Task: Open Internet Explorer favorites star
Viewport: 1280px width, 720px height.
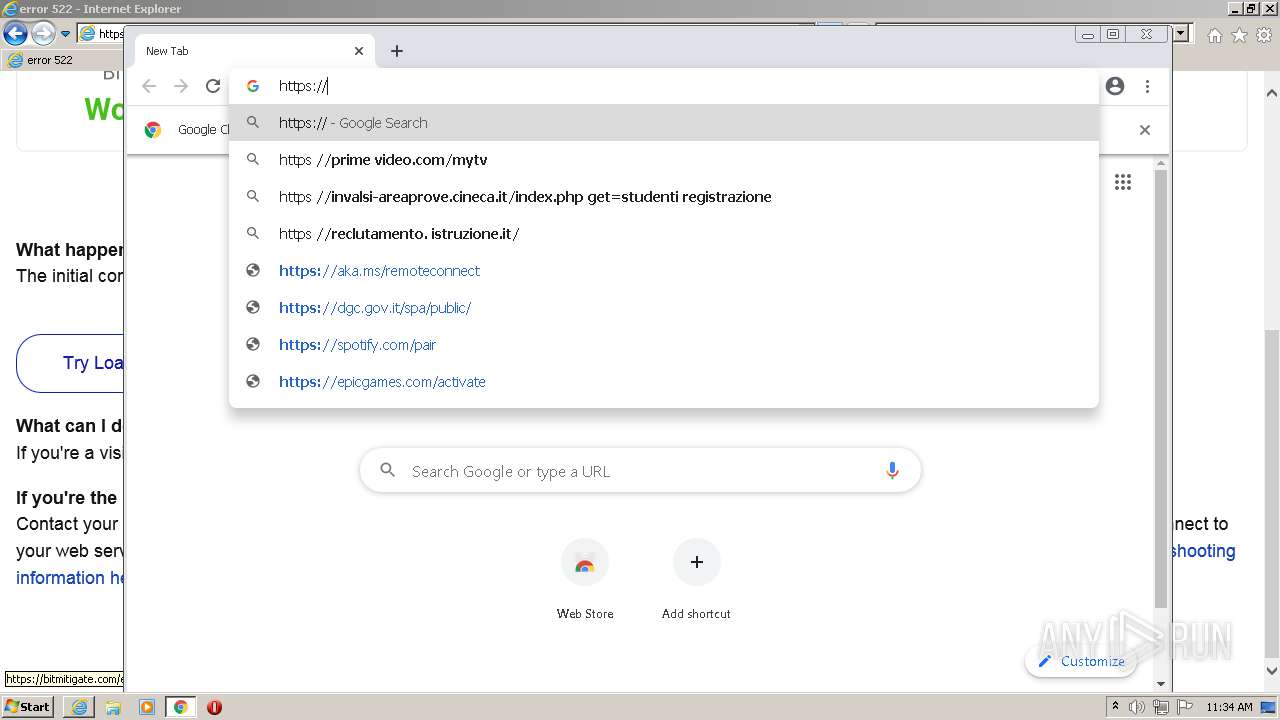Action: click(1239, 35)
